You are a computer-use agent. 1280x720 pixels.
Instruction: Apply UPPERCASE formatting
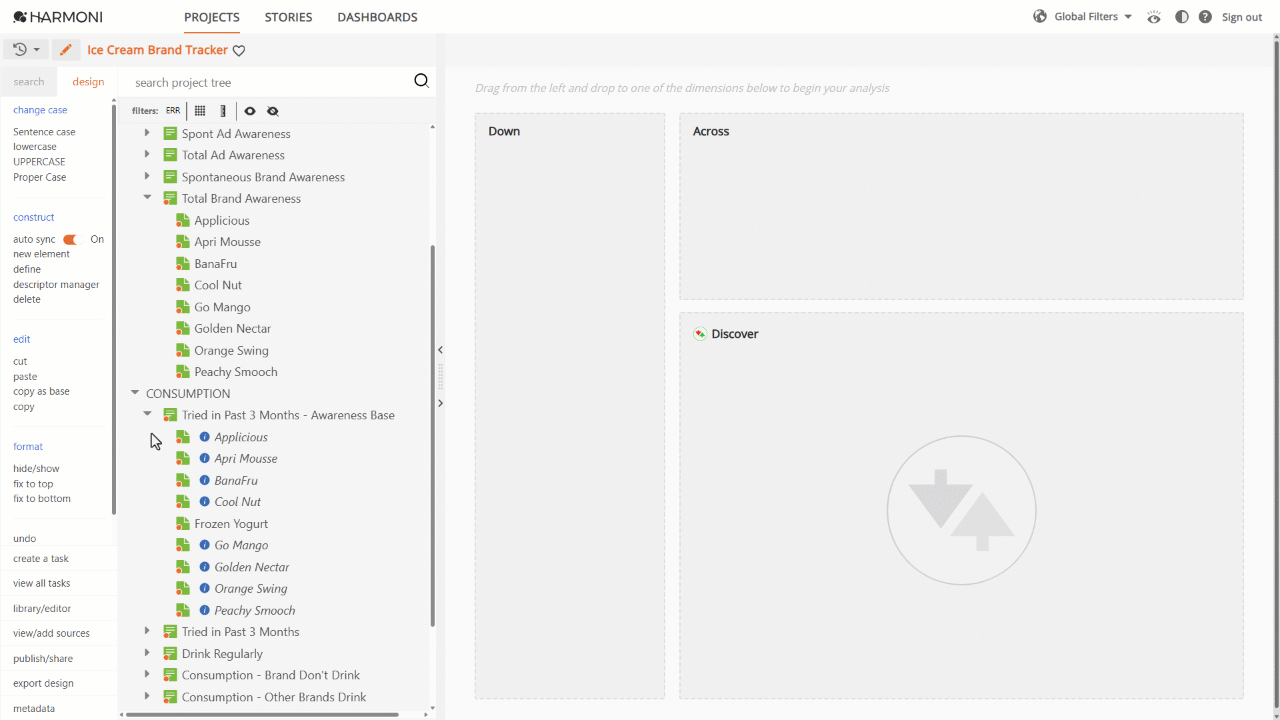[x=39, y=162]
